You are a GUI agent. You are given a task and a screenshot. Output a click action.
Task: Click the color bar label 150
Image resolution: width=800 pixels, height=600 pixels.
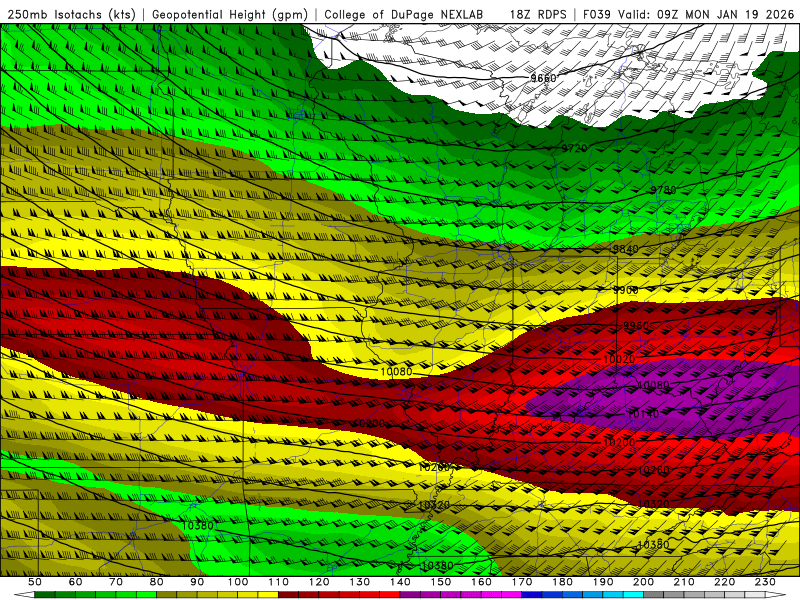click(x=441, y=582)
